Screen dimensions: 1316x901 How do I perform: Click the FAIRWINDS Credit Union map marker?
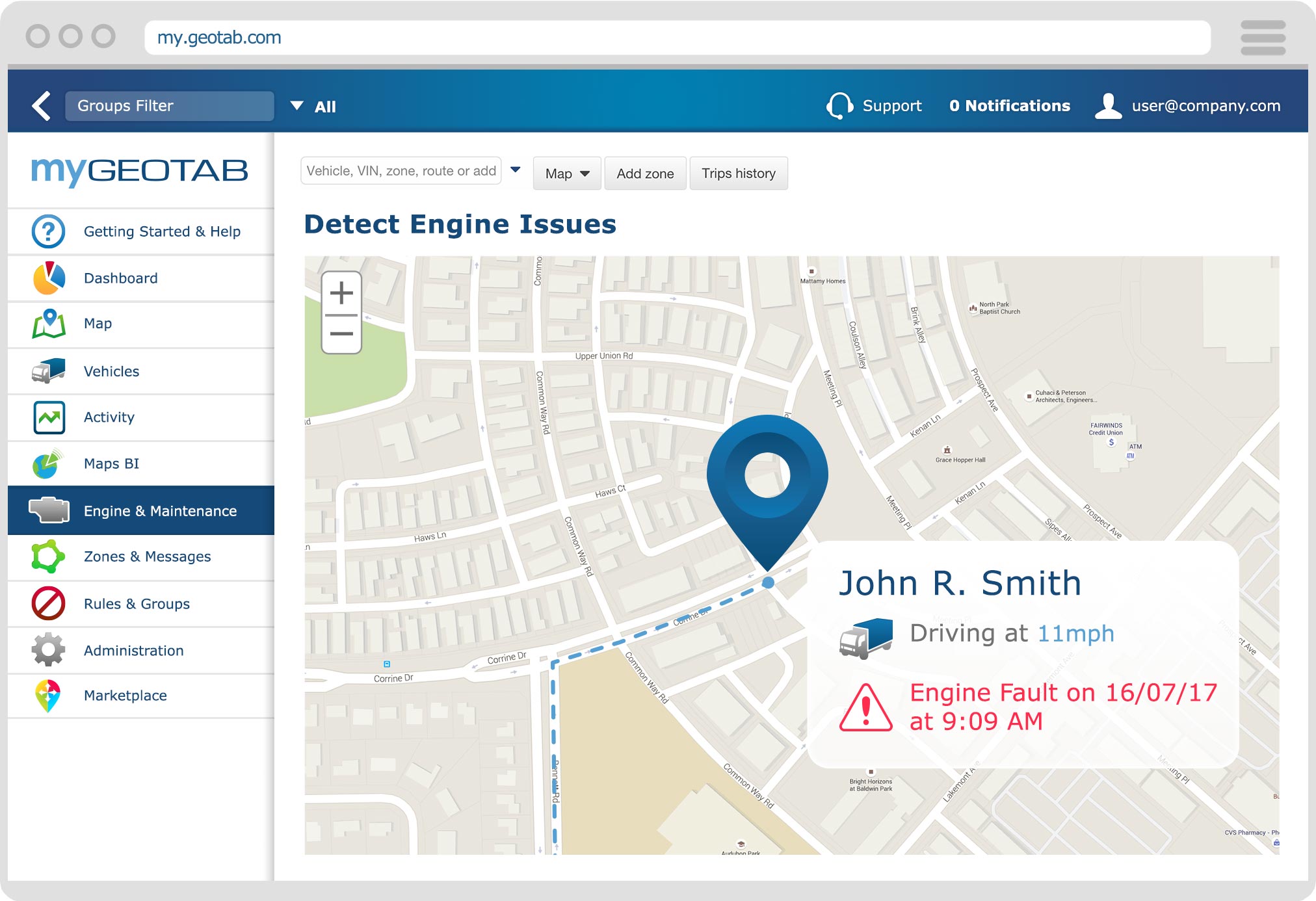coord(1111,442)
